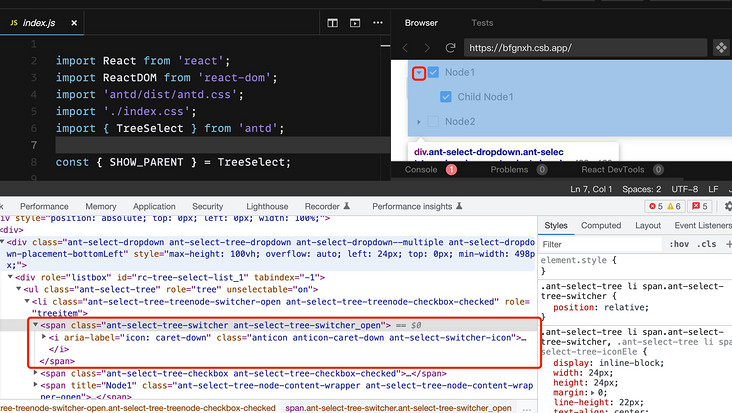Open DevTools Security tab
The image size is (732, 413).
point(208,206)
